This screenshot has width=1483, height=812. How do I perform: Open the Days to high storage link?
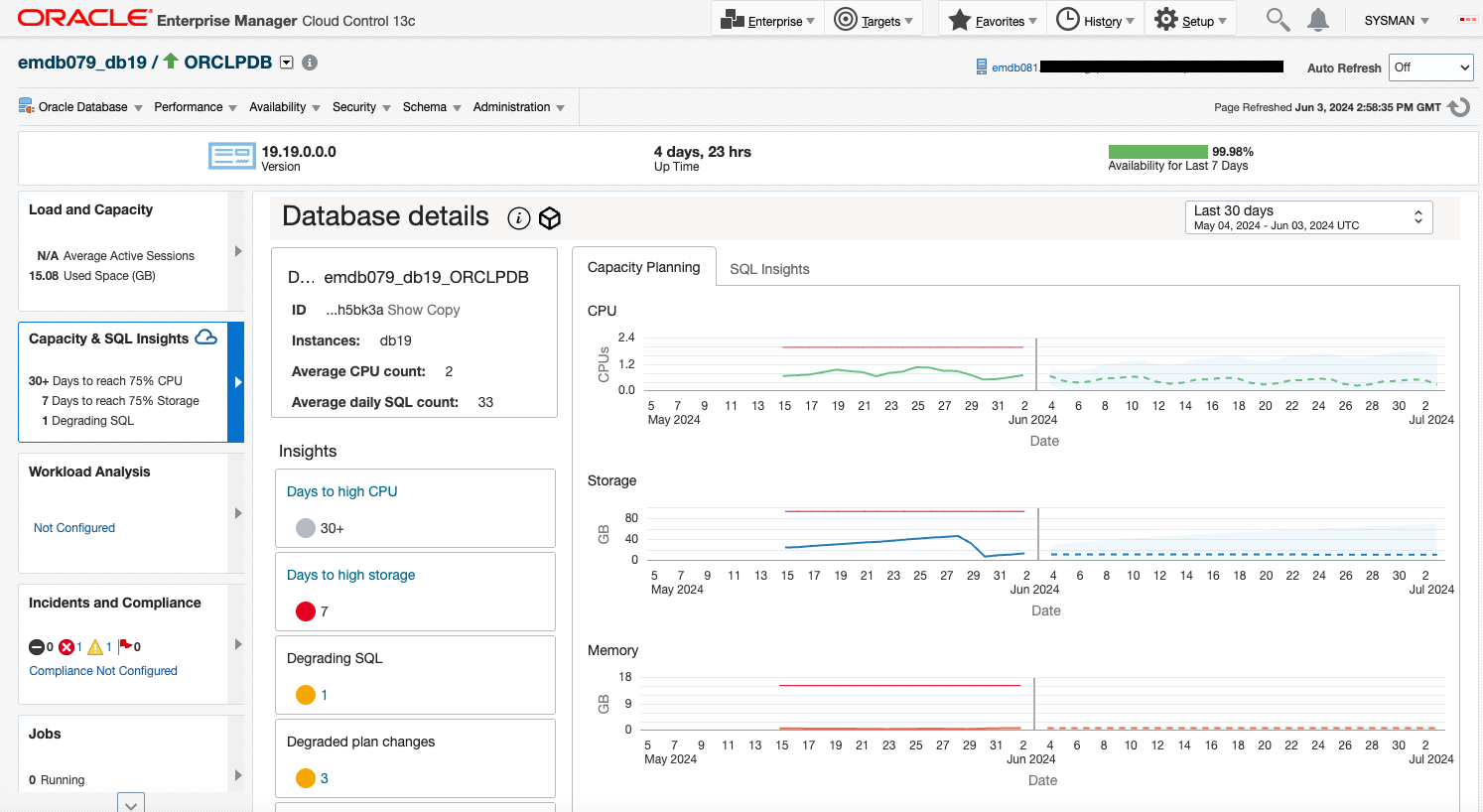click(350, 575)
